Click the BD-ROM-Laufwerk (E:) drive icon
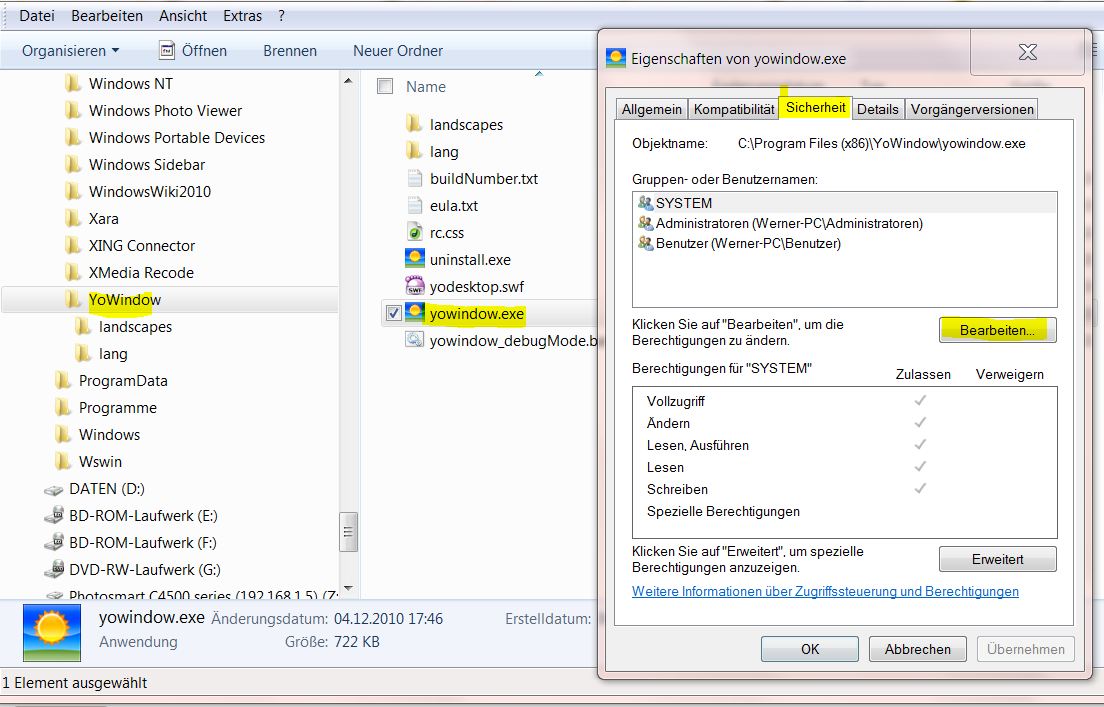This screenshot has height=707, width=1104. 54,516
